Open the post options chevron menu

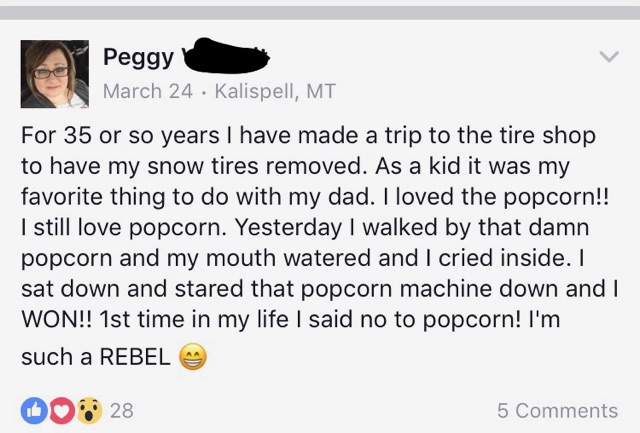(608, 59)
